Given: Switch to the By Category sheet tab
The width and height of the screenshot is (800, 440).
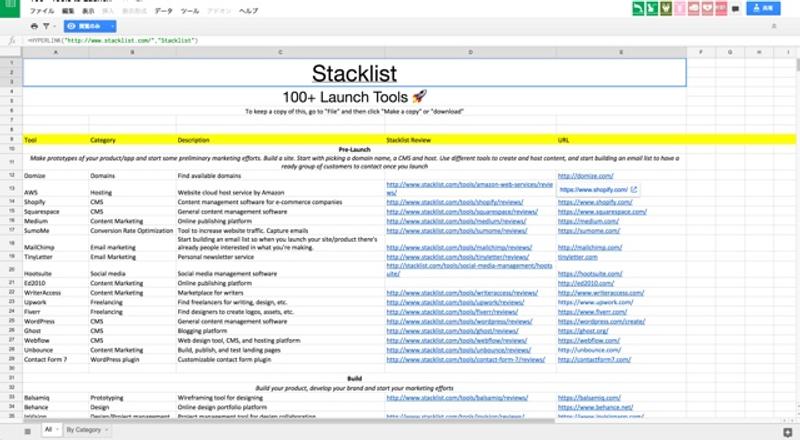Looking at the screenshot, I should pos(83,429).
